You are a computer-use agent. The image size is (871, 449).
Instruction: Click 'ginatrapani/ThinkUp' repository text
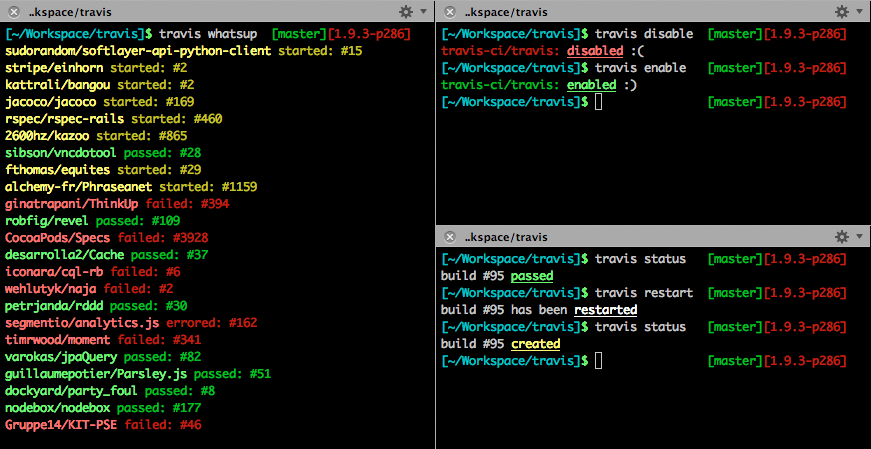(x=72, y=204)
